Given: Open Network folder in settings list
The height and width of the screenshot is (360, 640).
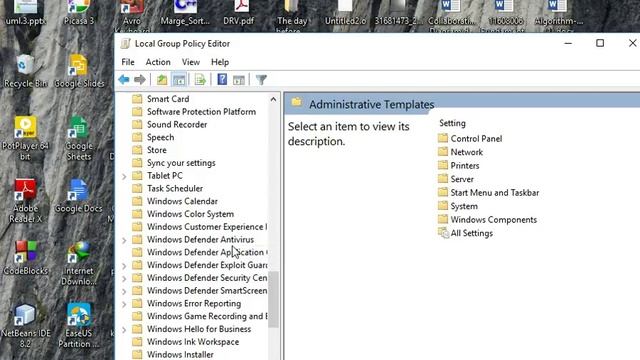Looking at the screenshot, I should coord(467,152).
